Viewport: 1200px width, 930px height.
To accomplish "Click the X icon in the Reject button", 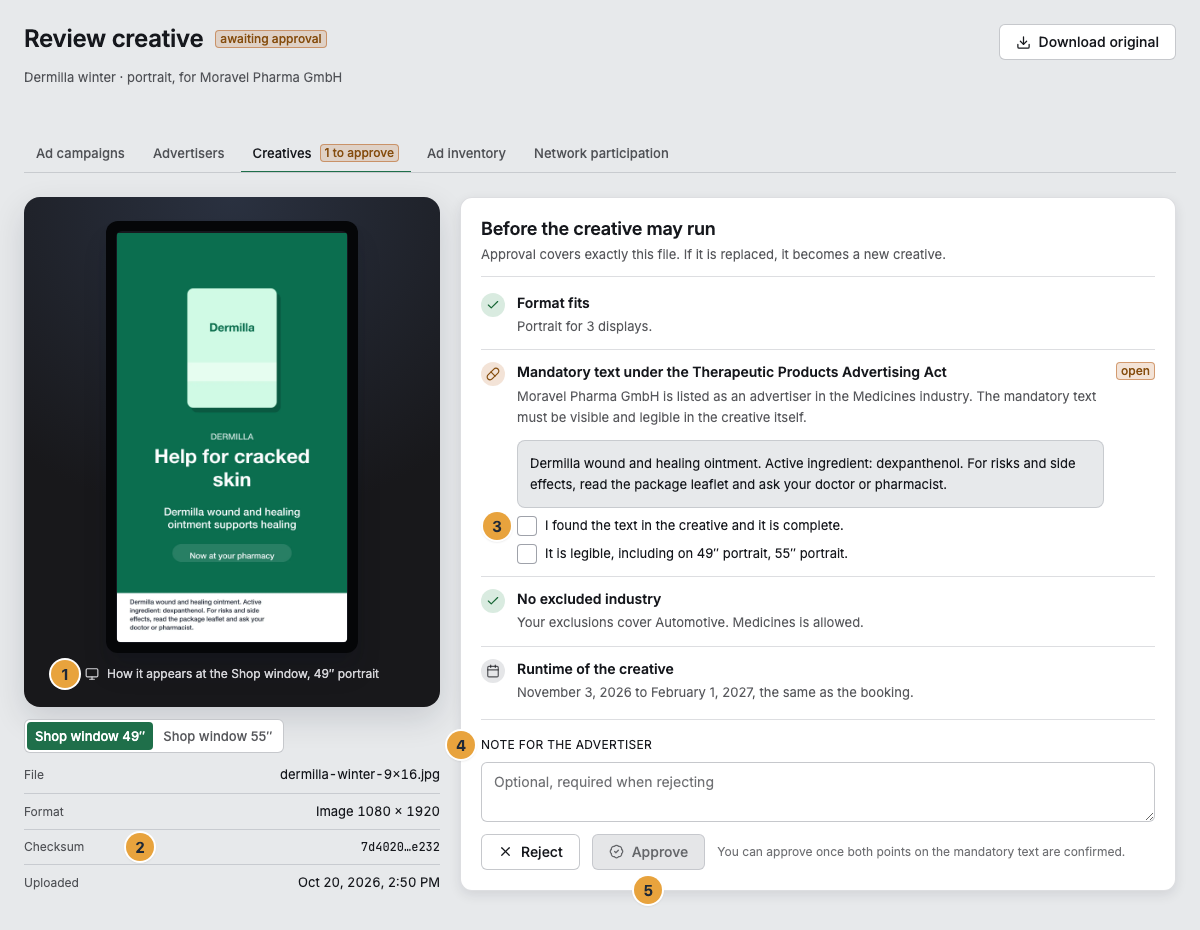I will [505, 852].
